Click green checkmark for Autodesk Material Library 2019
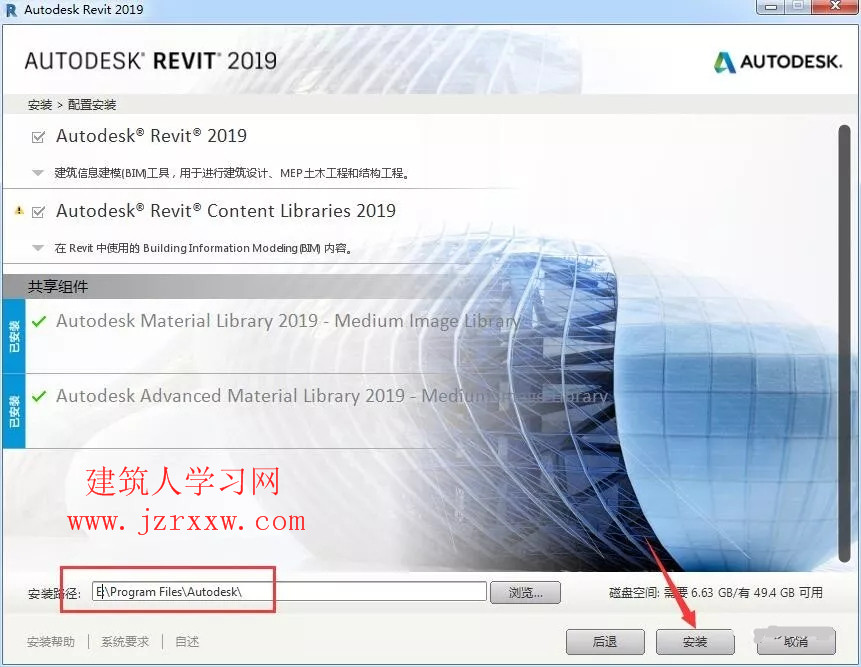 coord(39,321)
